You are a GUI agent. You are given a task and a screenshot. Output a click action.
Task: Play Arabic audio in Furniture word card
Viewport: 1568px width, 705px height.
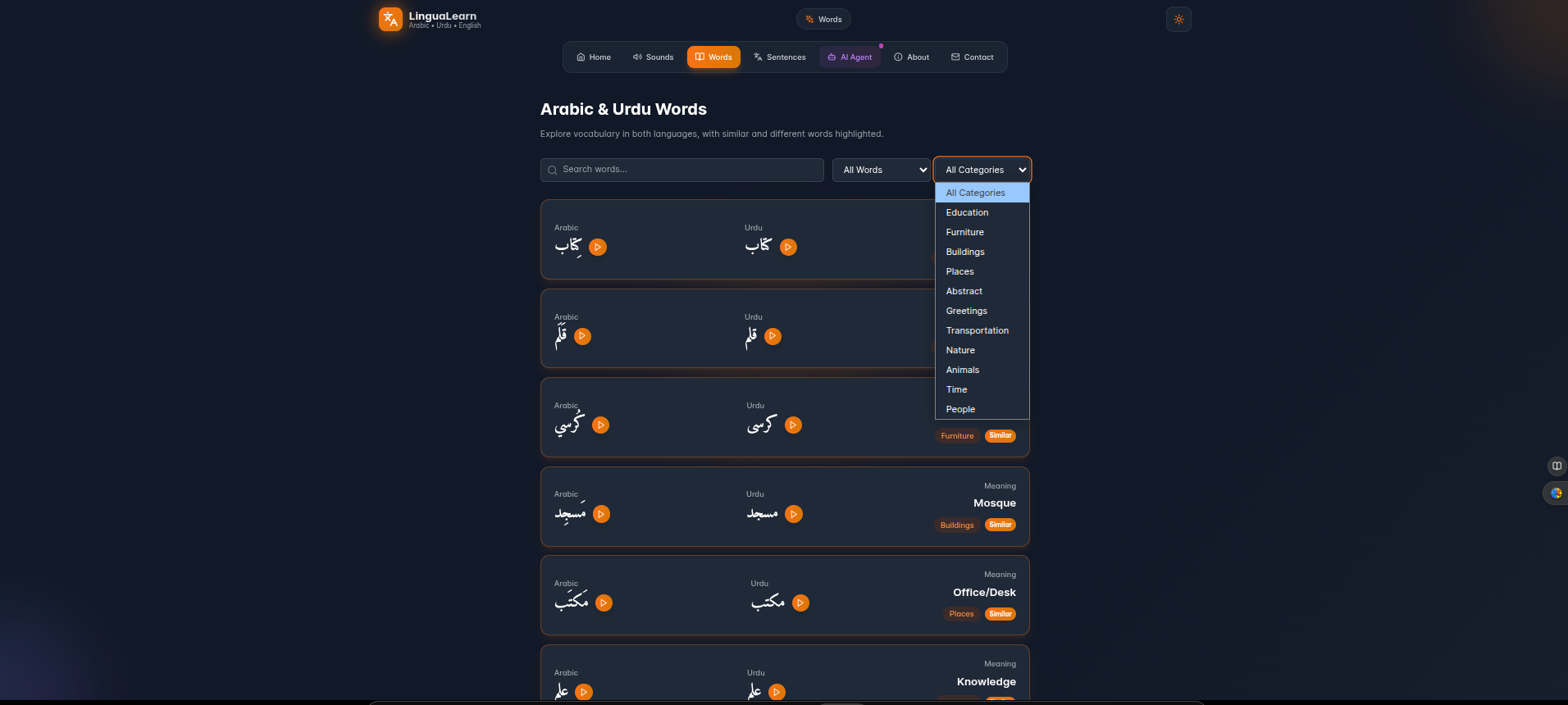coord(600,425)
